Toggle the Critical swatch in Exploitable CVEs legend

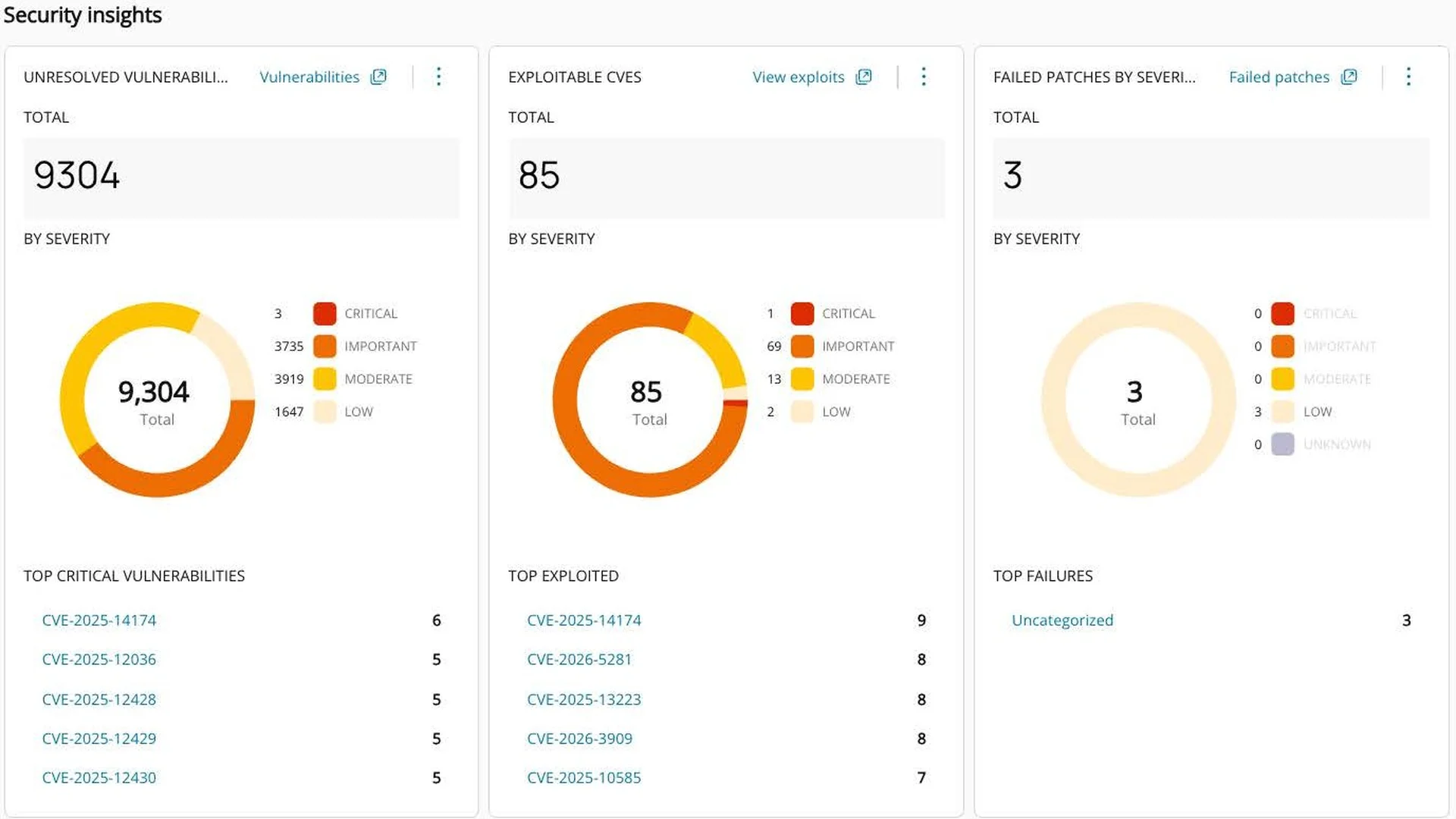point(802,313)
